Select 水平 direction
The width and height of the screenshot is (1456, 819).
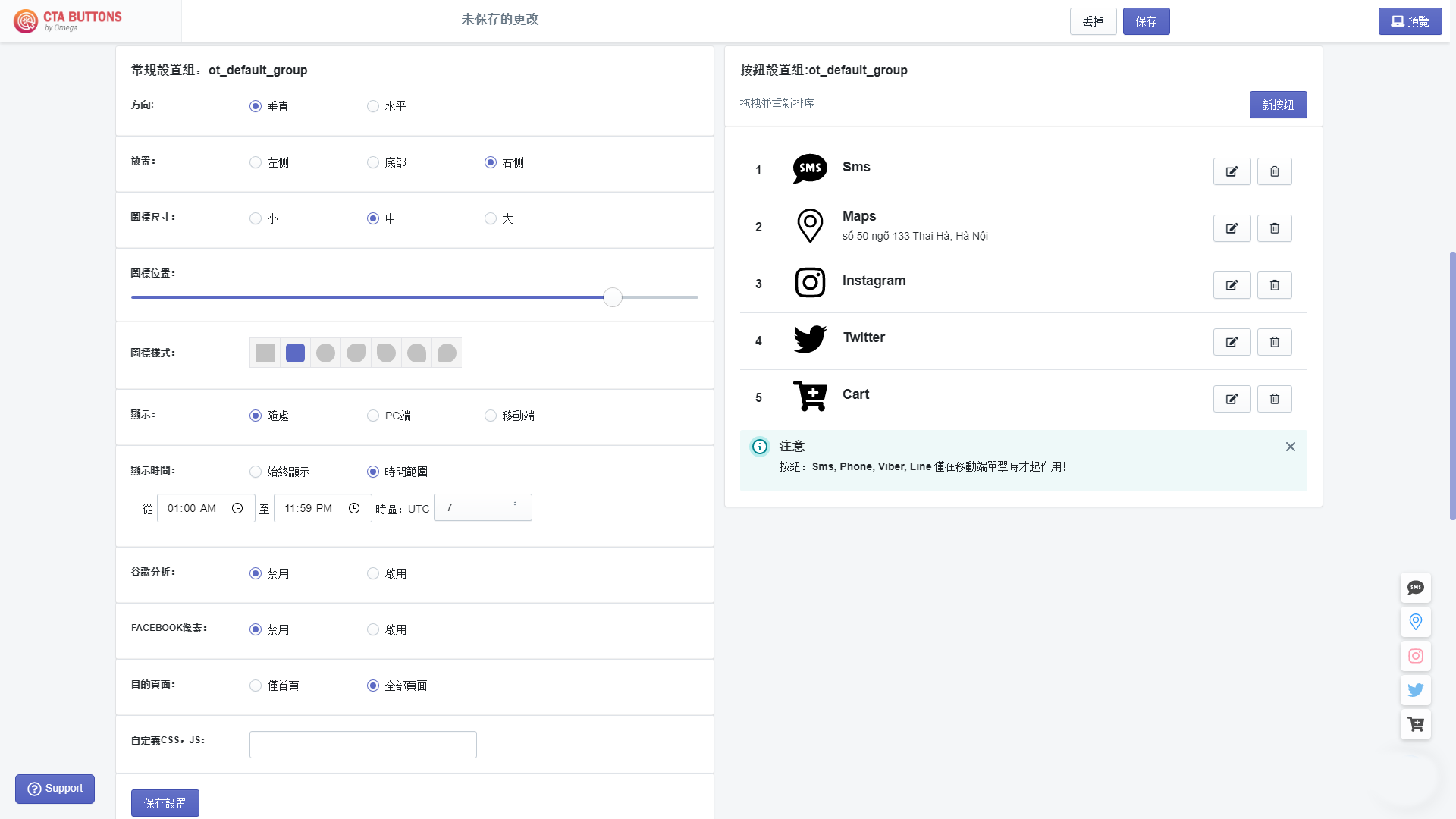[373, 106]
